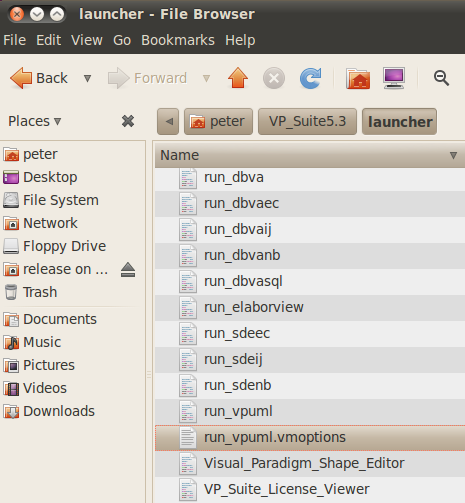Go back using the Back arrow button

pyautogui.click(x=39, y=78)
